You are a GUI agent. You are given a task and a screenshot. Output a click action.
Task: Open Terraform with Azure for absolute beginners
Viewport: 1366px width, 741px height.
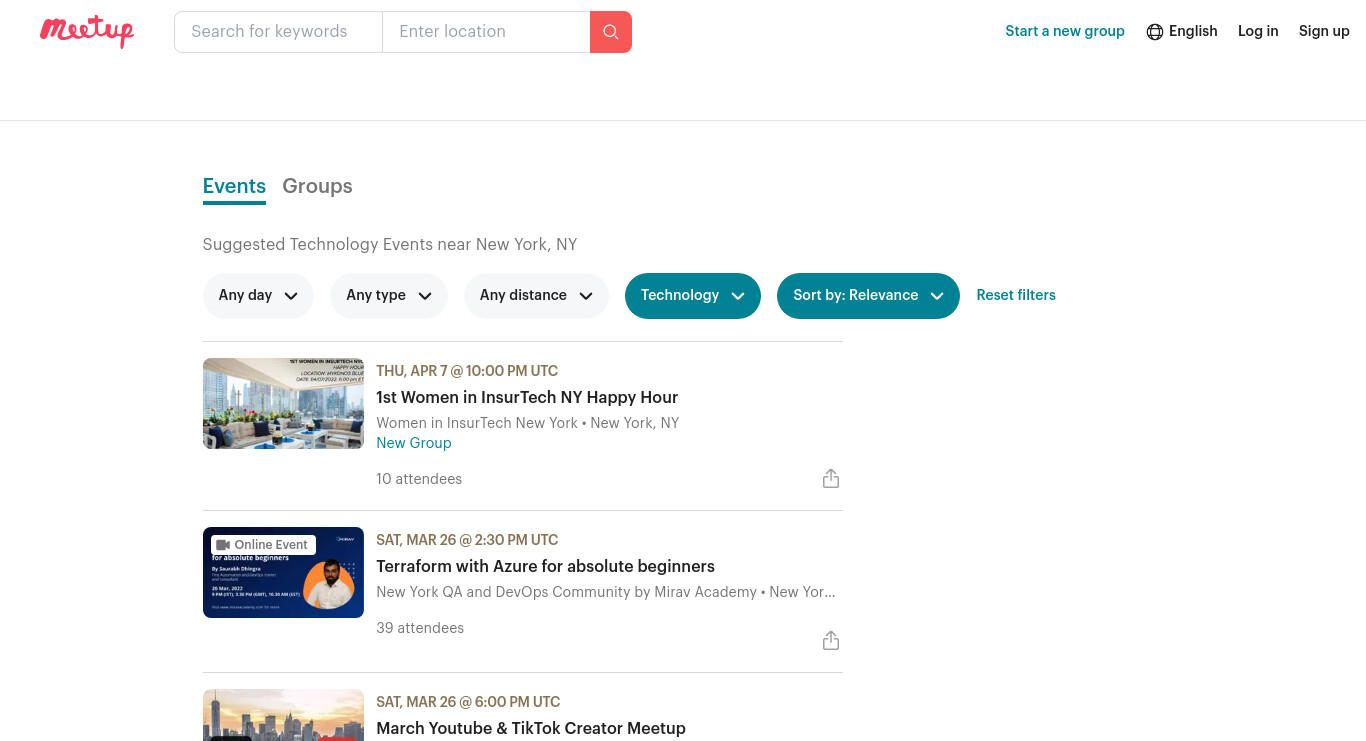[545, 566]
